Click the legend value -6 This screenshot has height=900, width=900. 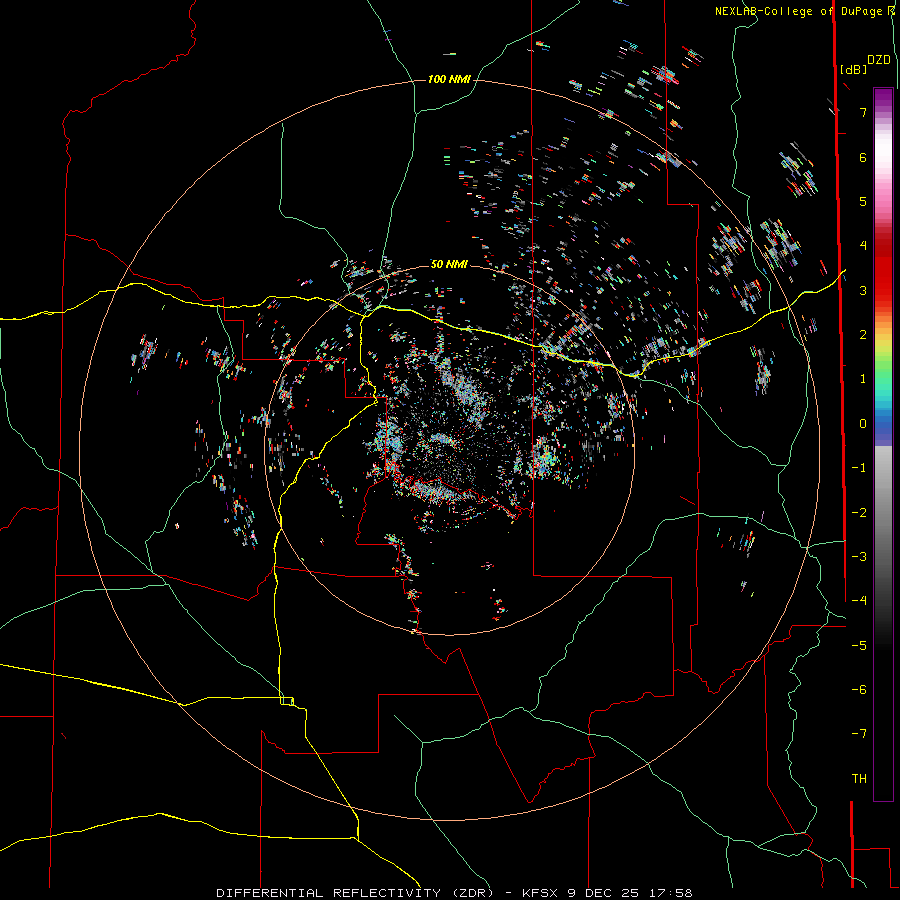[x=859, y=690]
